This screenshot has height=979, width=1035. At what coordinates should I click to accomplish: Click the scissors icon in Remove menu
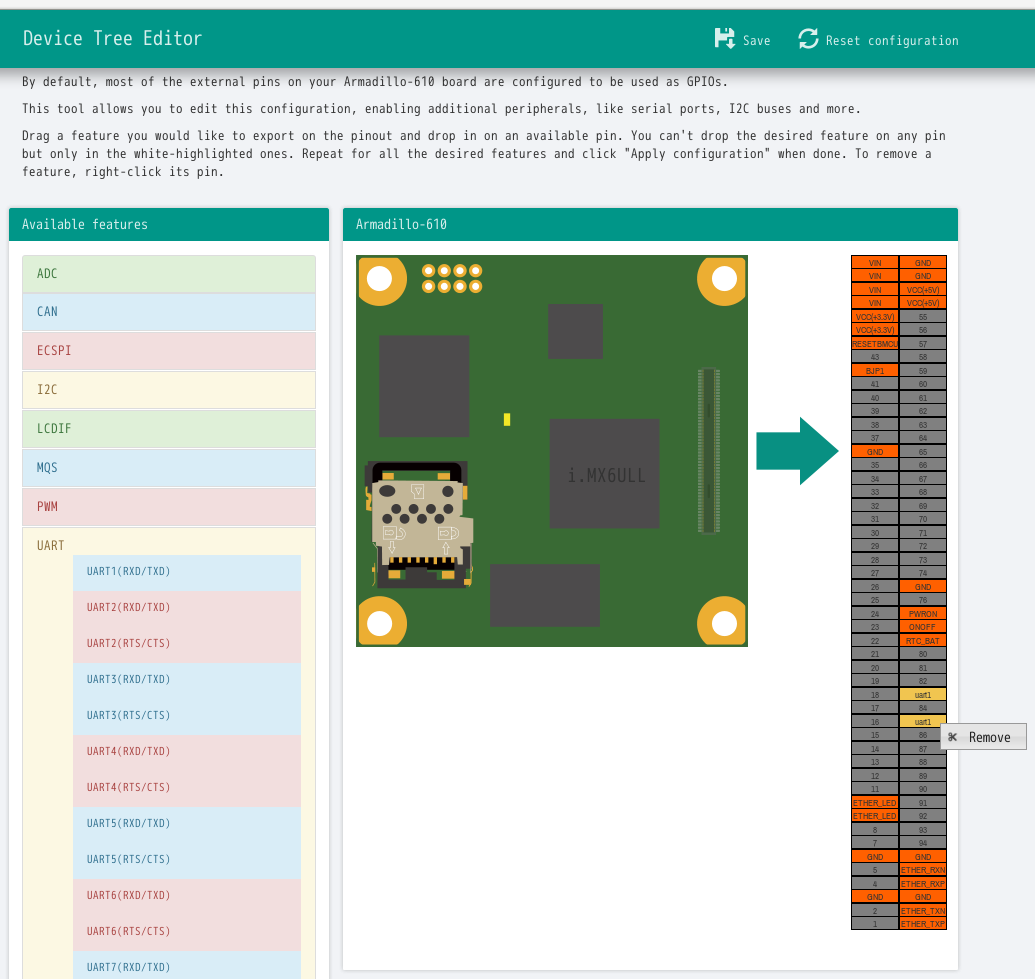(952, 737)
